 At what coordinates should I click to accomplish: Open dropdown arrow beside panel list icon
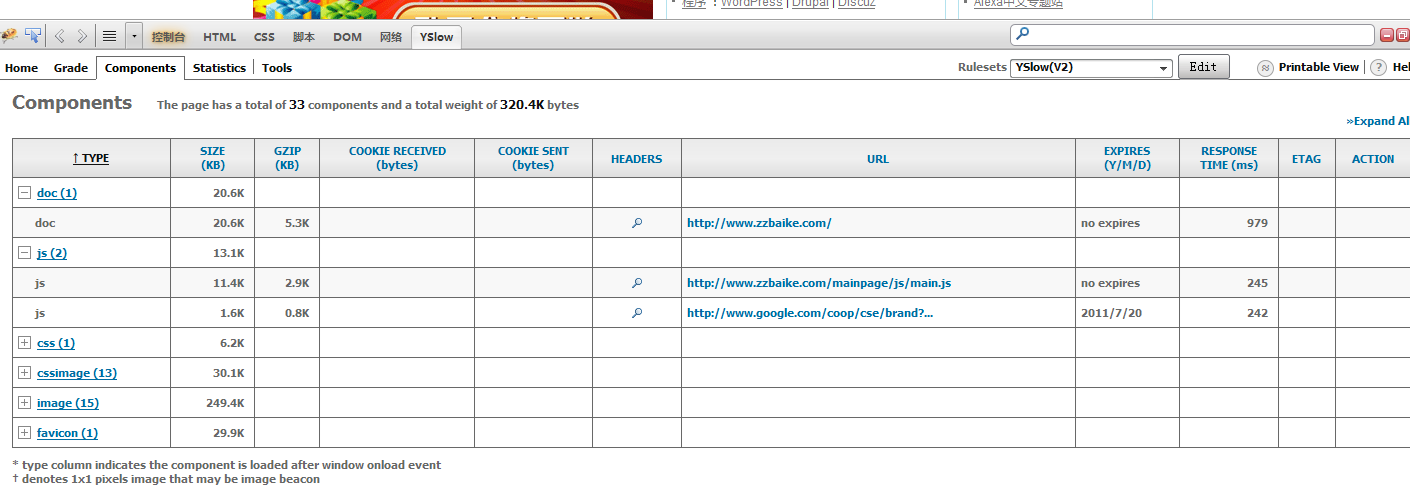pyautogui.click(x=133, y=36)
